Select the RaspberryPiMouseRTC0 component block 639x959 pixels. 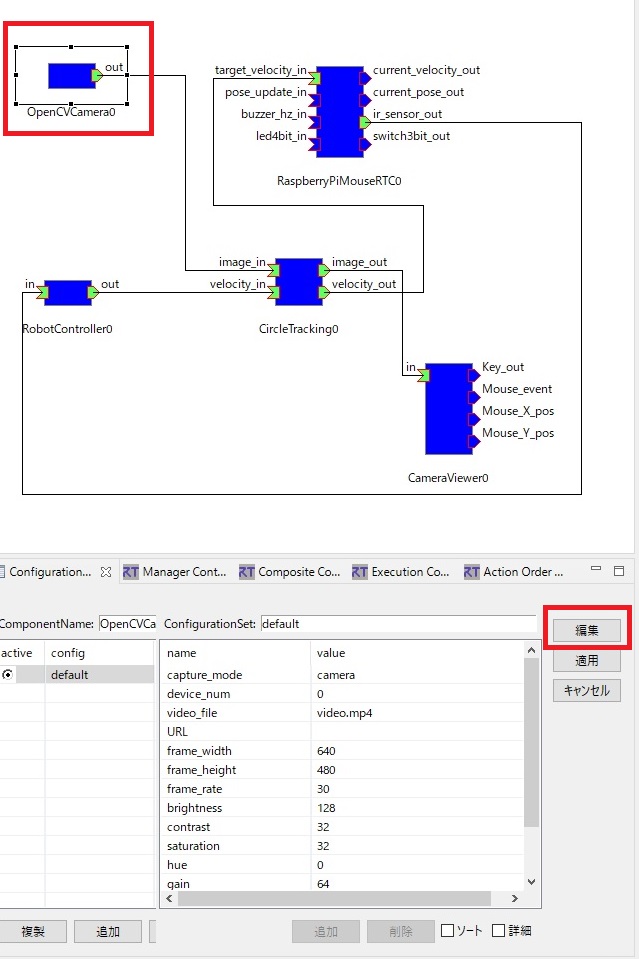click(339, 112)
